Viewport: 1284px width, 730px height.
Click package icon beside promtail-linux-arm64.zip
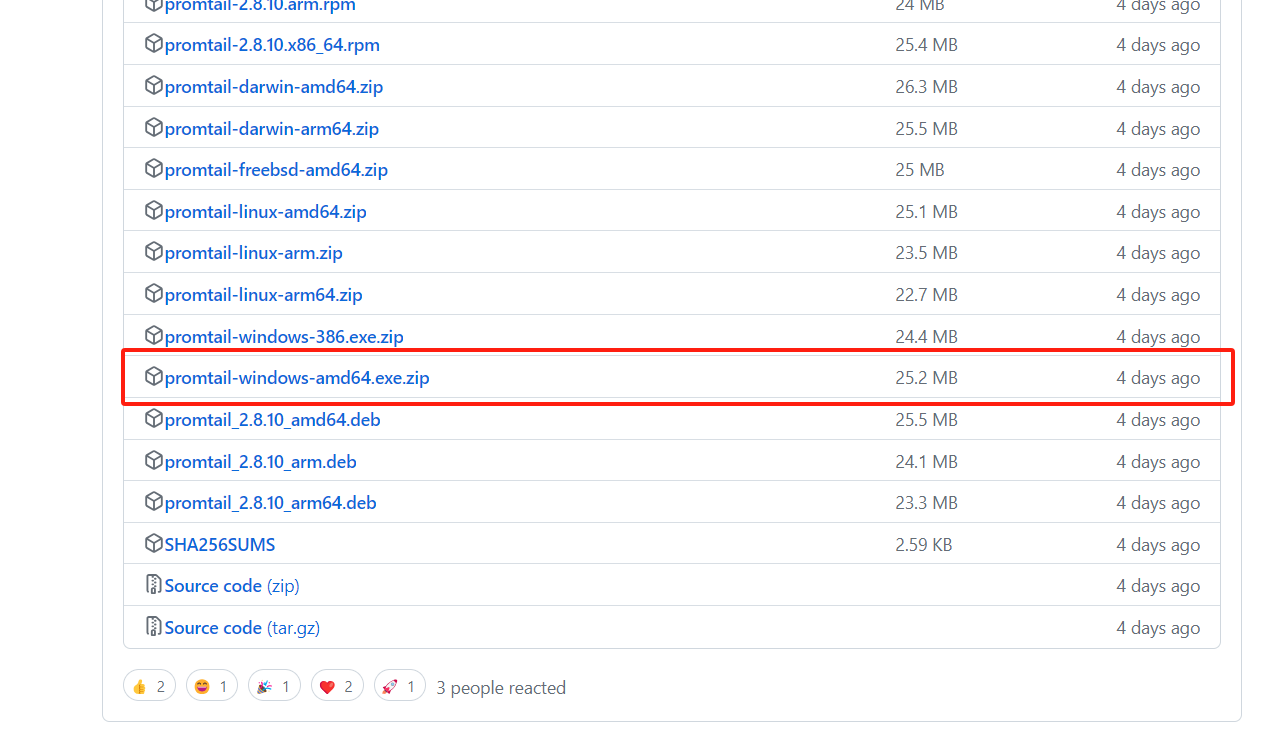153,294
